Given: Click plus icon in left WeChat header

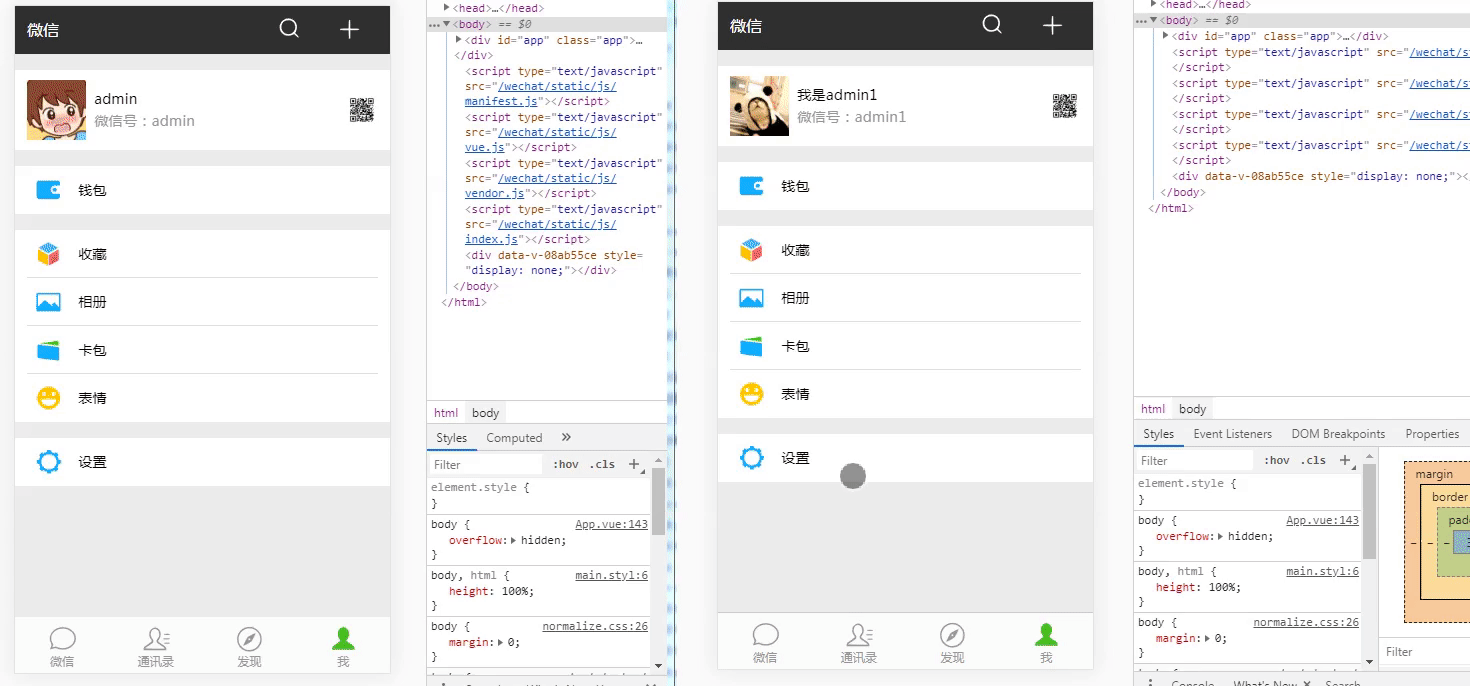Looking at the screenshot, I should [x=349, y=29].
